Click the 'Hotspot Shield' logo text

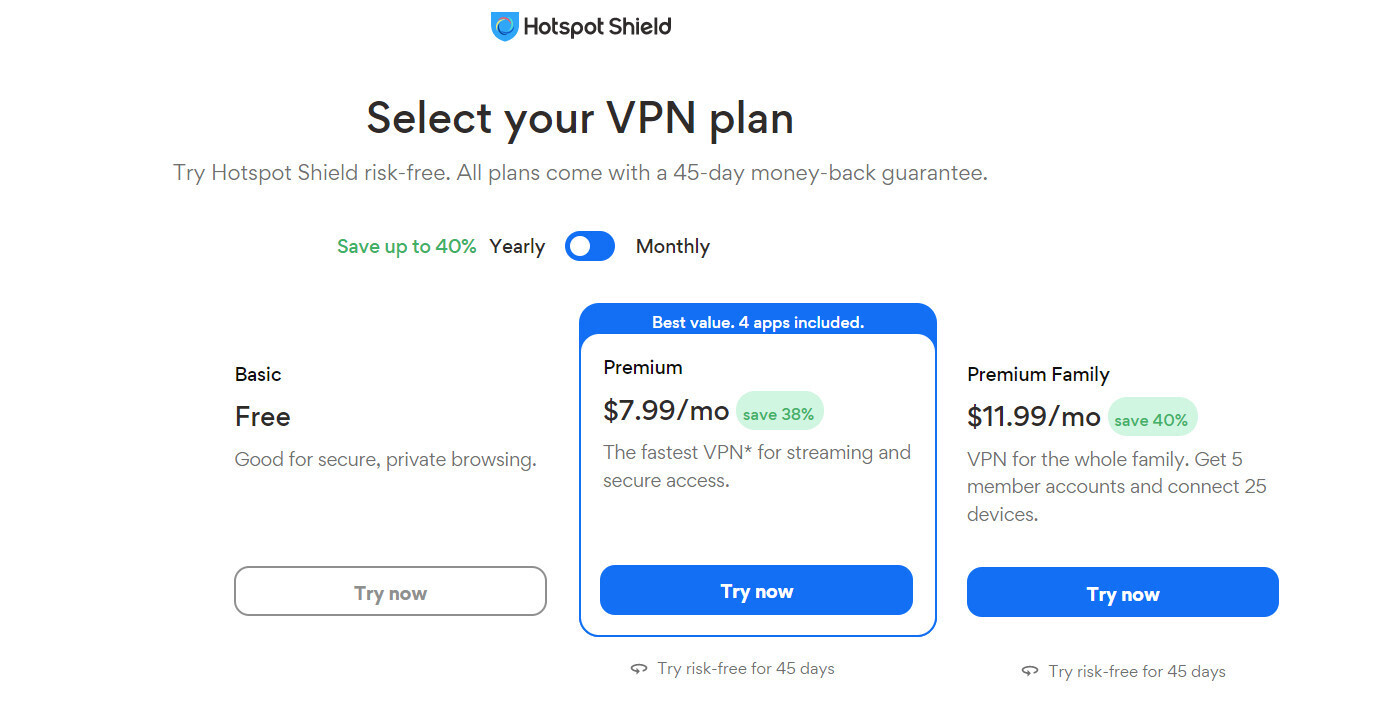tap(595, 27)
